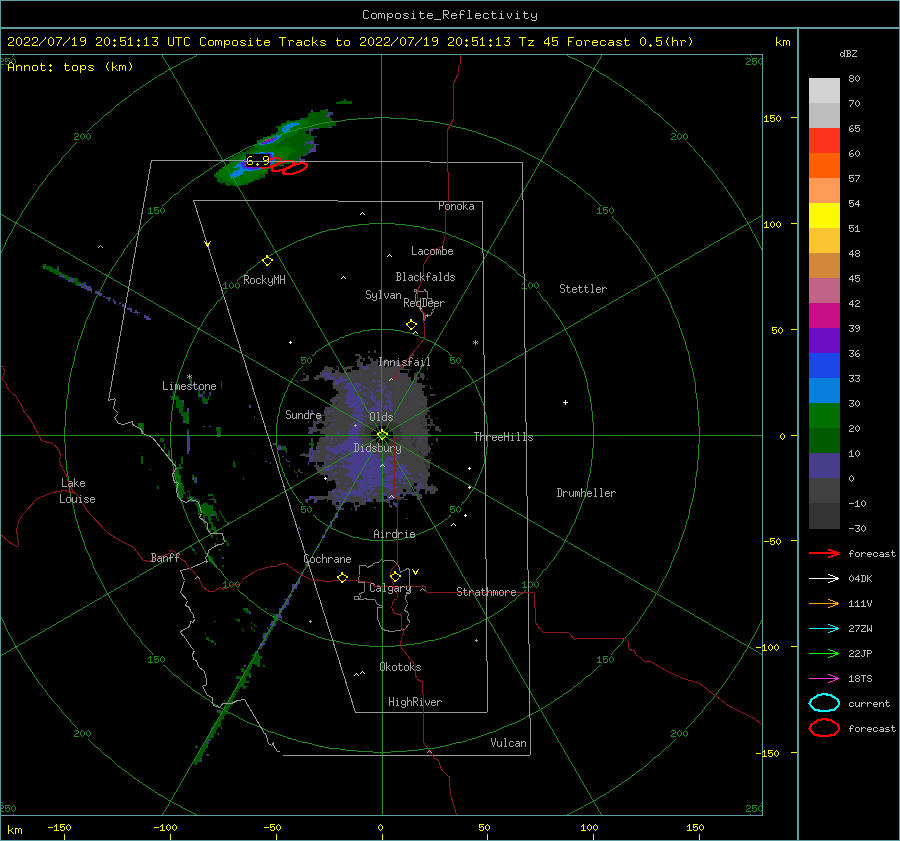Click the dBZ colorbar heading
The image size is (900, 841).
(848, 53)
